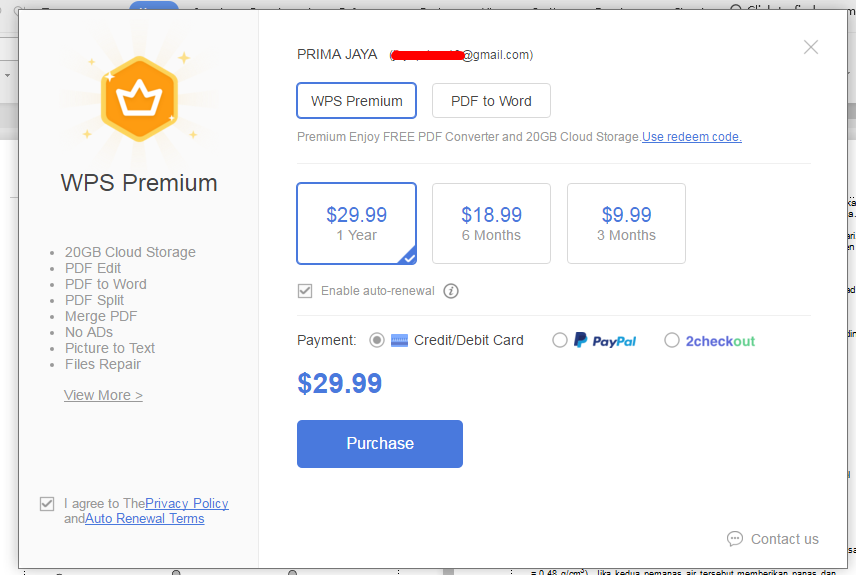The image size is (856, 575).
Task: Click the WPS Premium crown badge icon
Action: point(139,98)
